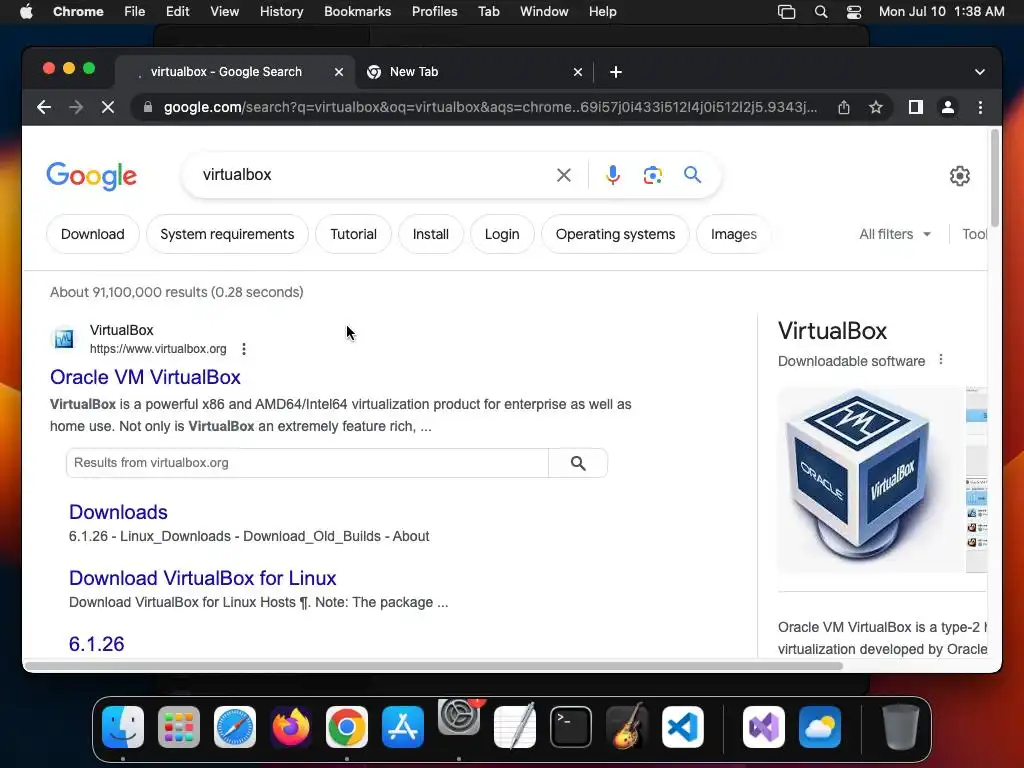Screen dimensions: 1024x768
Task: Open Chrome three-dot menu
Action: (x=980, y=107)
